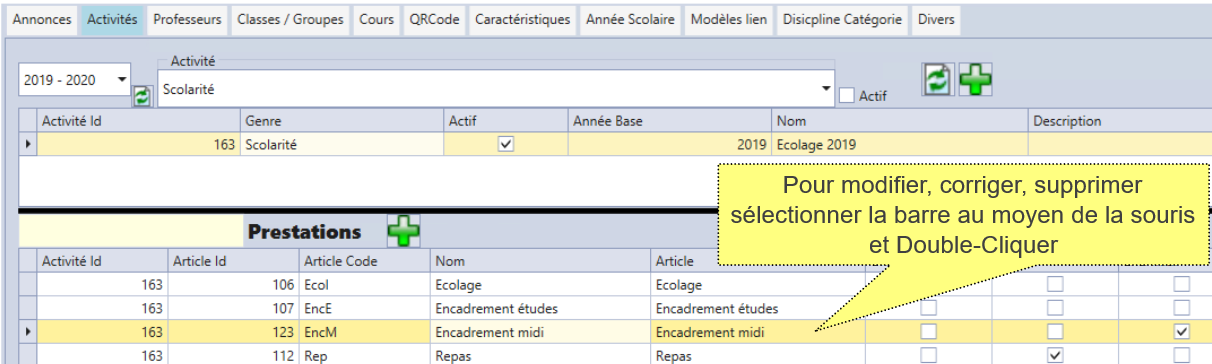Open Disicpline Catégorie tab

(x=843, y=20)
